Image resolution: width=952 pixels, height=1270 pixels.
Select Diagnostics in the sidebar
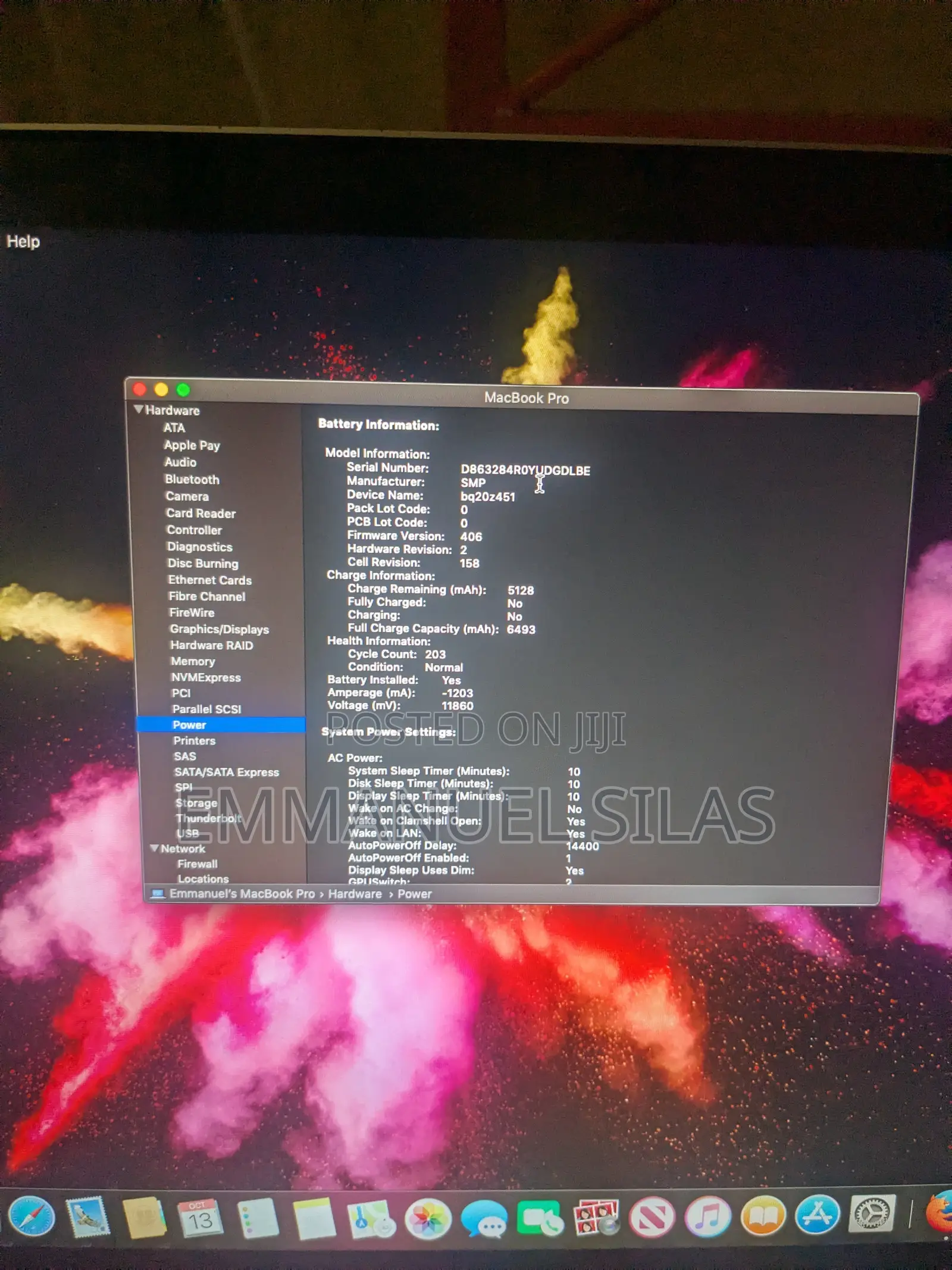tap(200, 547)
